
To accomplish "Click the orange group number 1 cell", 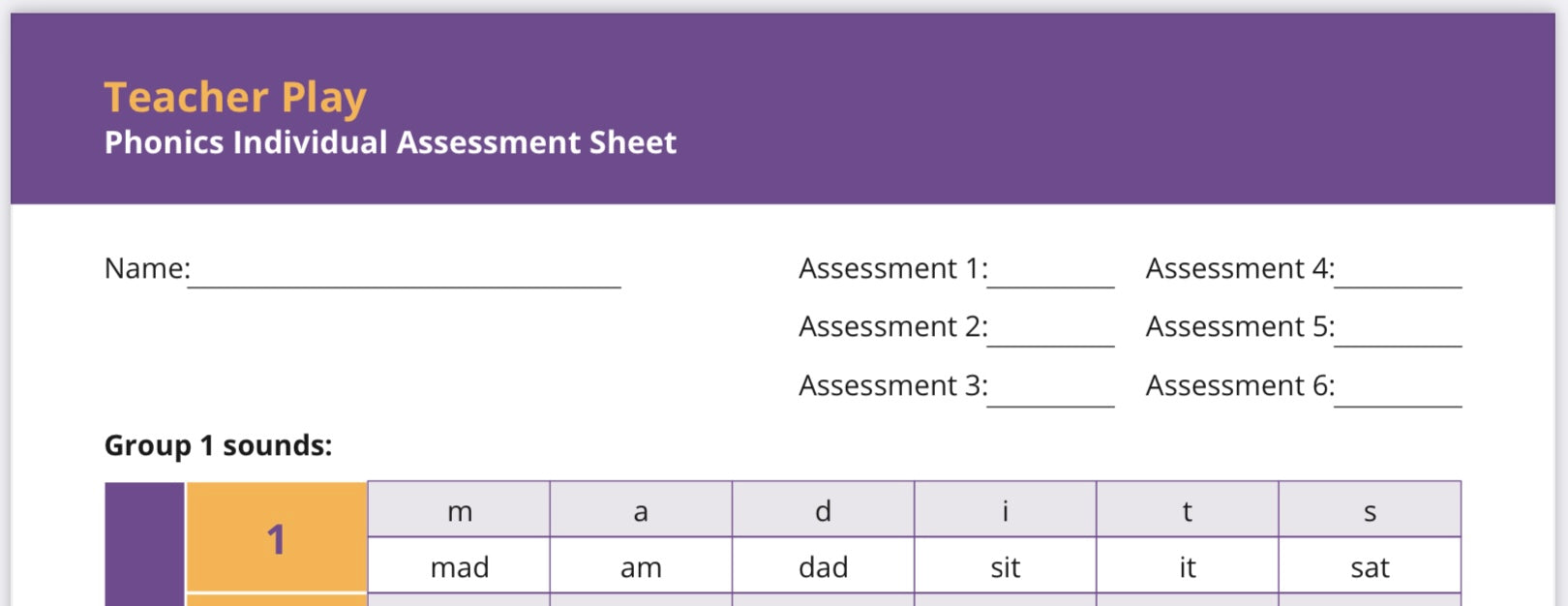I will point(277,538).
